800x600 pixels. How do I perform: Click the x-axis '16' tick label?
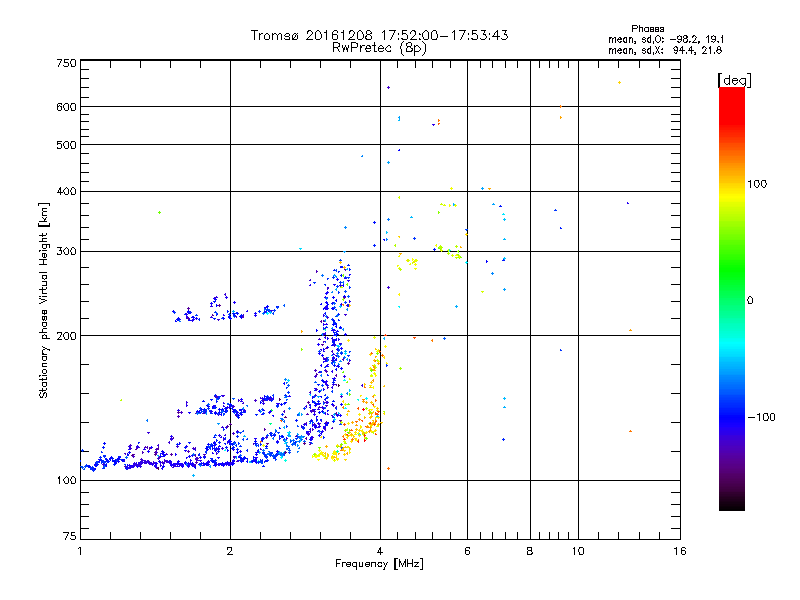click(x=680, y=551)
